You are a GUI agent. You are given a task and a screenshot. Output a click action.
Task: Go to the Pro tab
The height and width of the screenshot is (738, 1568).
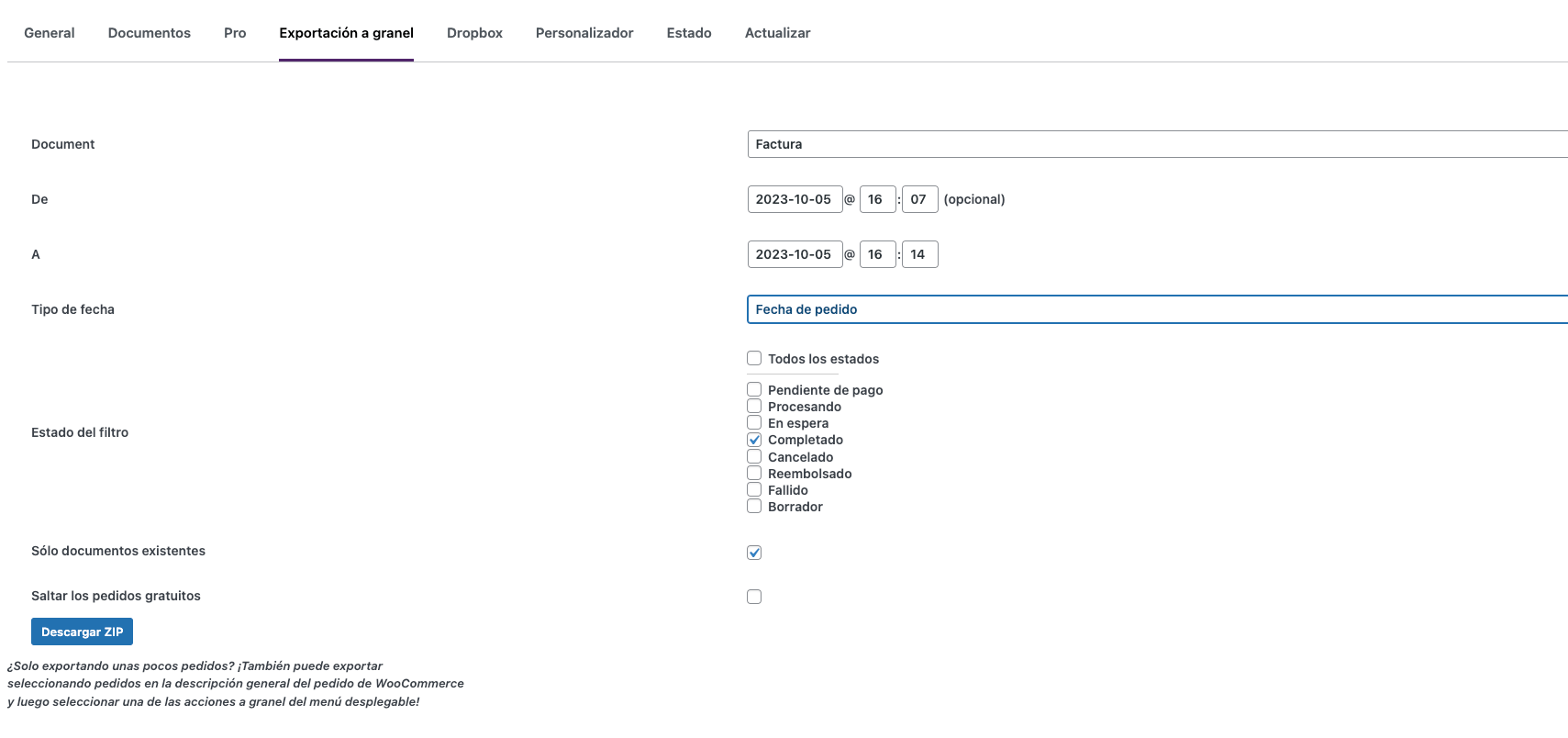coord(235,33)
